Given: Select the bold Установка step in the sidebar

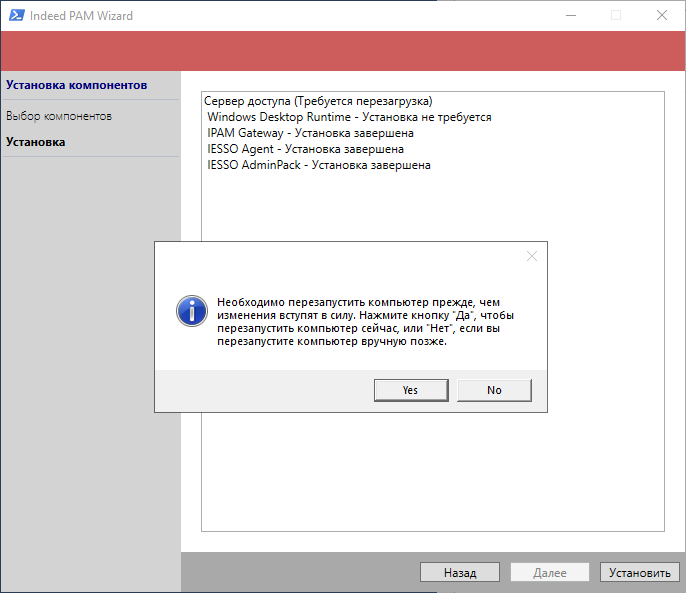Looking at the screenshot, I should 36,142.
